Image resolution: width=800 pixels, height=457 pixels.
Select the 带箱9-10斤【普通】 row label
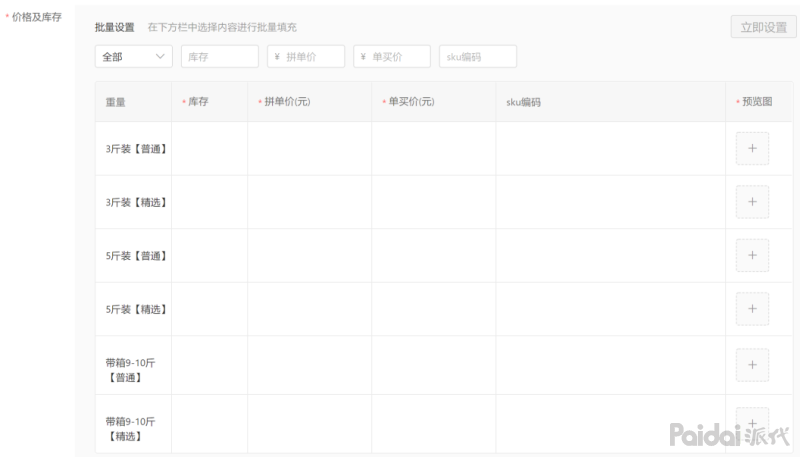click(x=130, y=370)
